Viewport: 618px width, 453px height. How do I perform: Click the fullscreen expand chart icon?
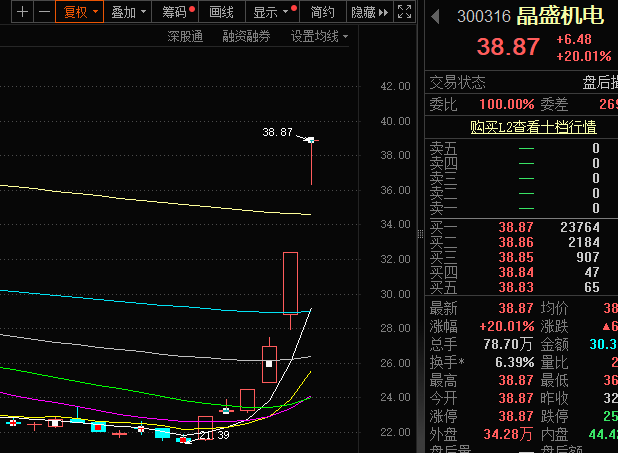click(x=404, y=12)
